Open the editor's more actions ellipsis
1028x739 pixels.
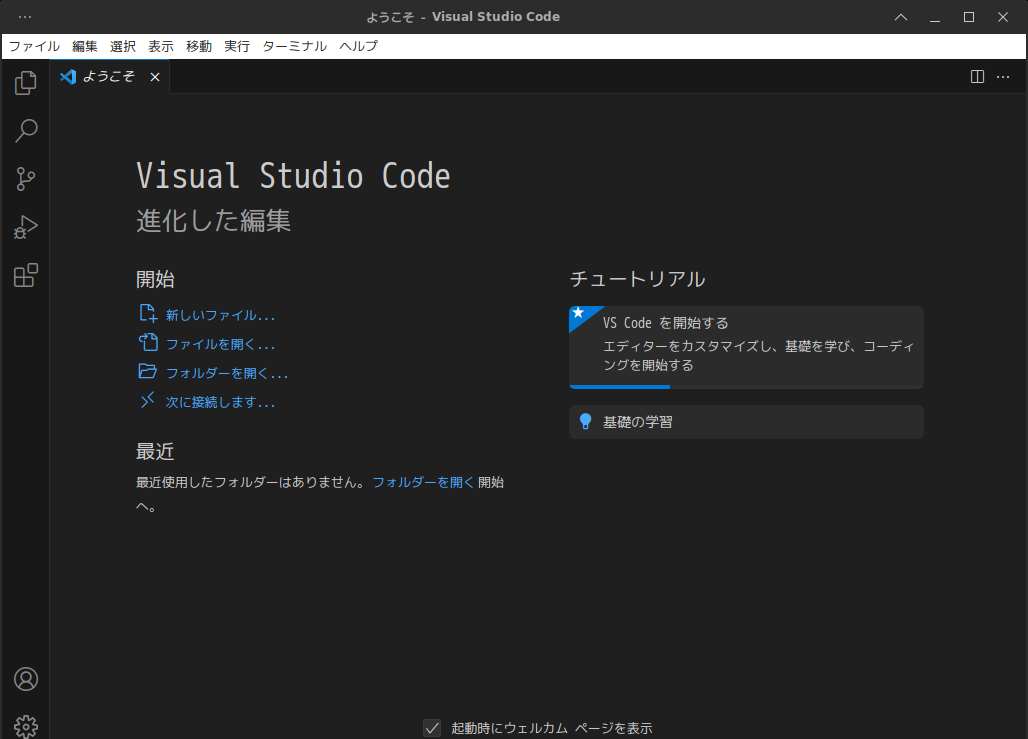(1003, 77)
